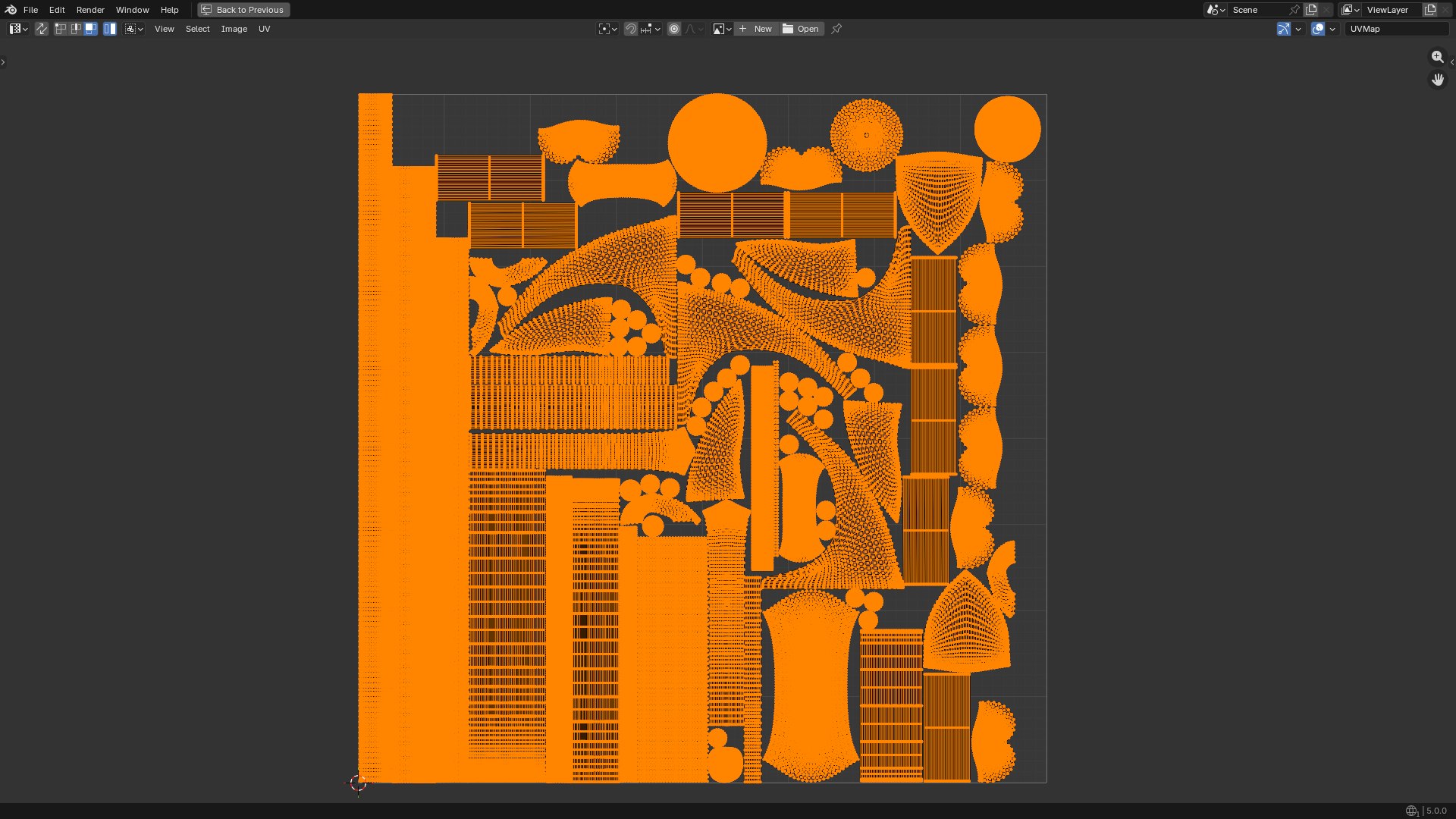This screenshot has width=1456, height=819.
Task: Toggle overlays display button
Action: [x=1318, y=29]
